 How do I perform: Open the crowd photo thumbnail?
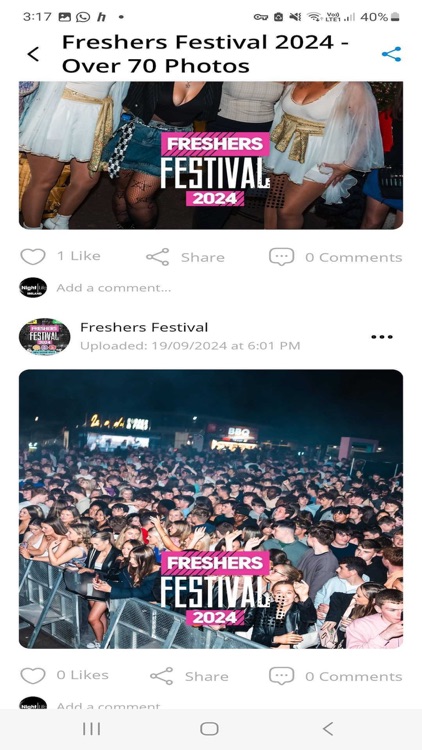pos(211,509)
